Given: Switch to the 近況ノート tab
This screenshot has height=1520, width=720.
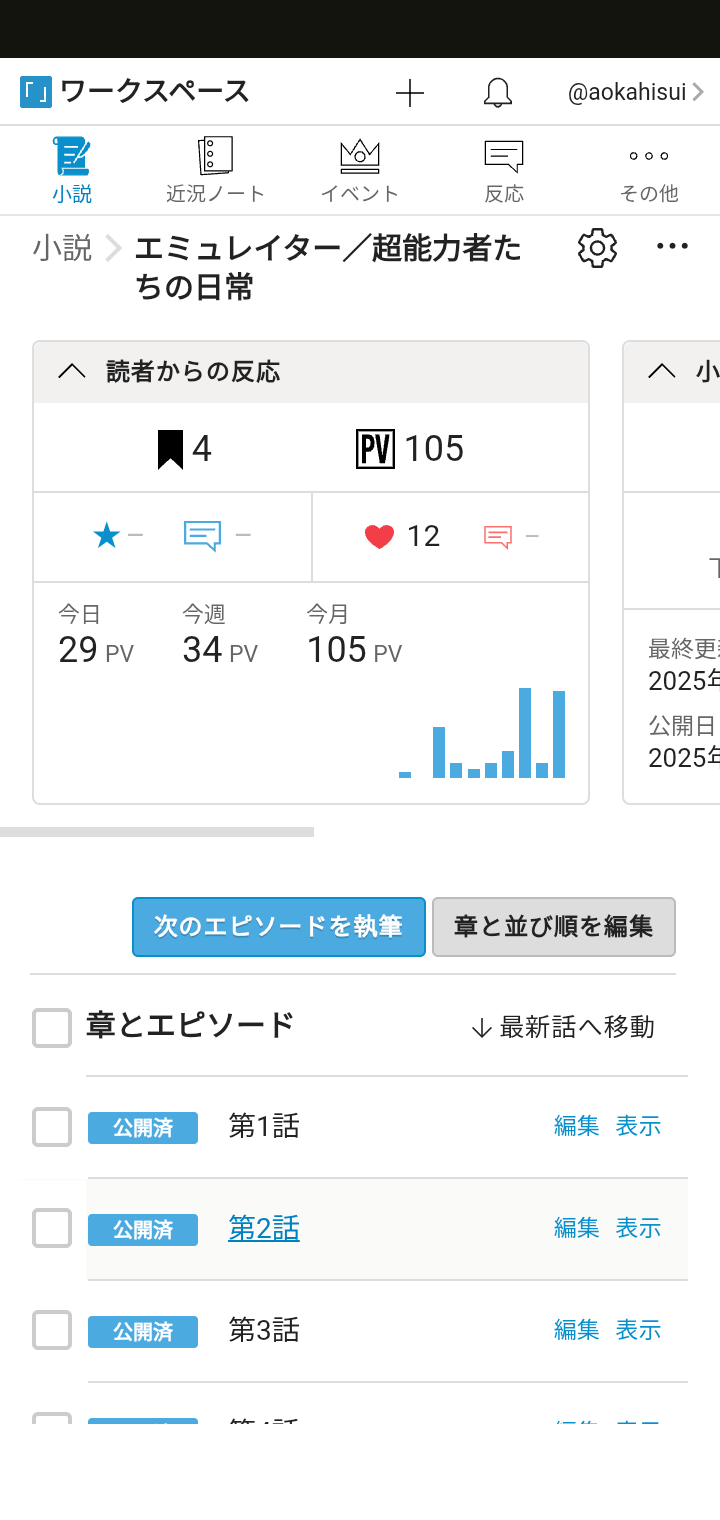Looking at the screenshot, I should click(215, 170).
